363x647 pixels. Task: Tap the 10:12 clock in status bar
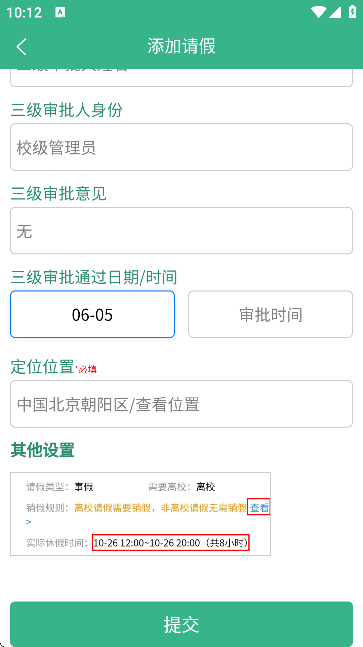tap(24, 12)
